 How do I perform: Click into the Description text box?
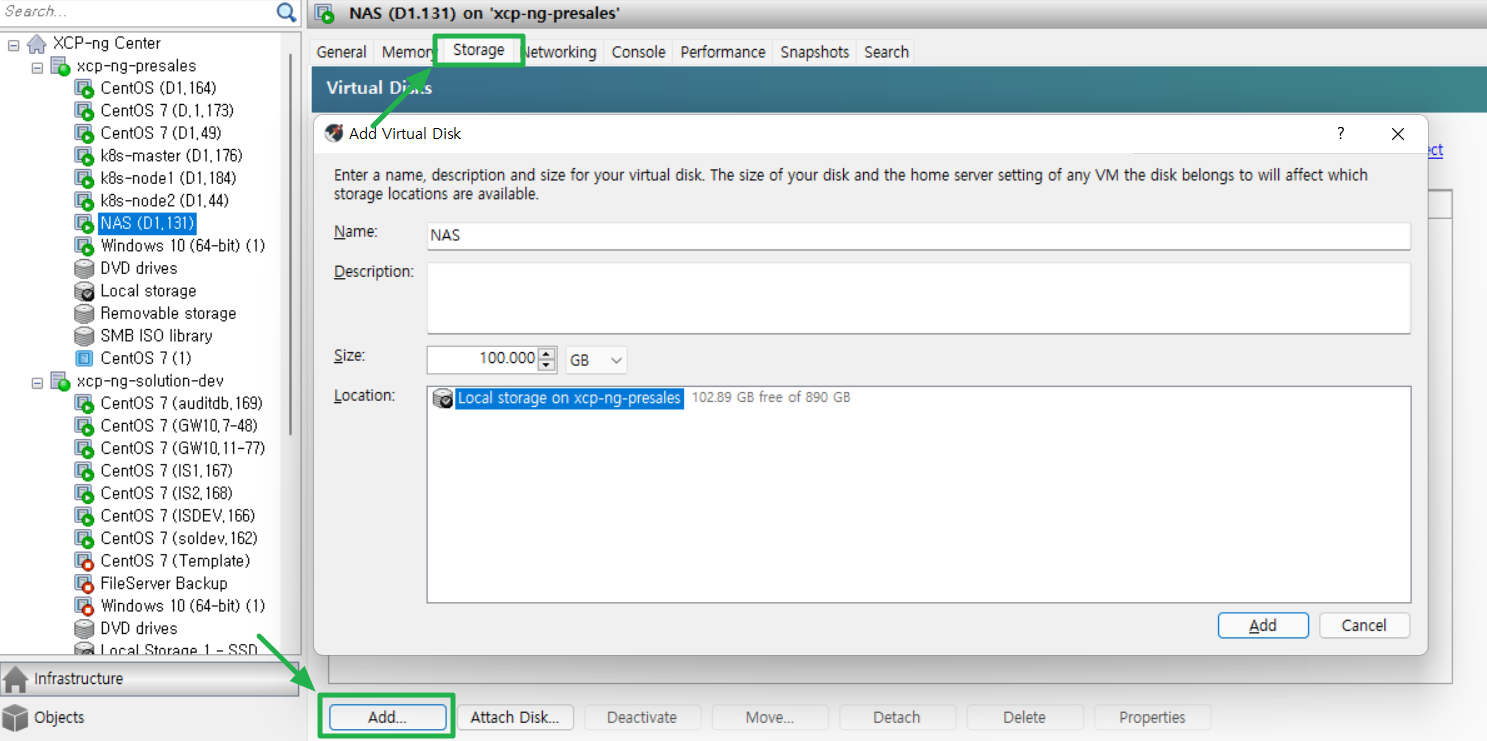tap(918, 297)
